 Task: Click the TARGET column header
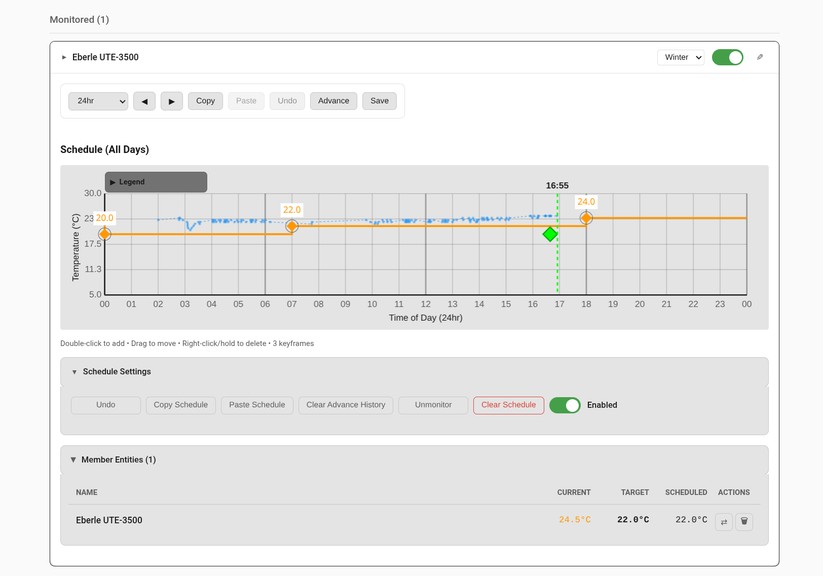click(635, 493)
